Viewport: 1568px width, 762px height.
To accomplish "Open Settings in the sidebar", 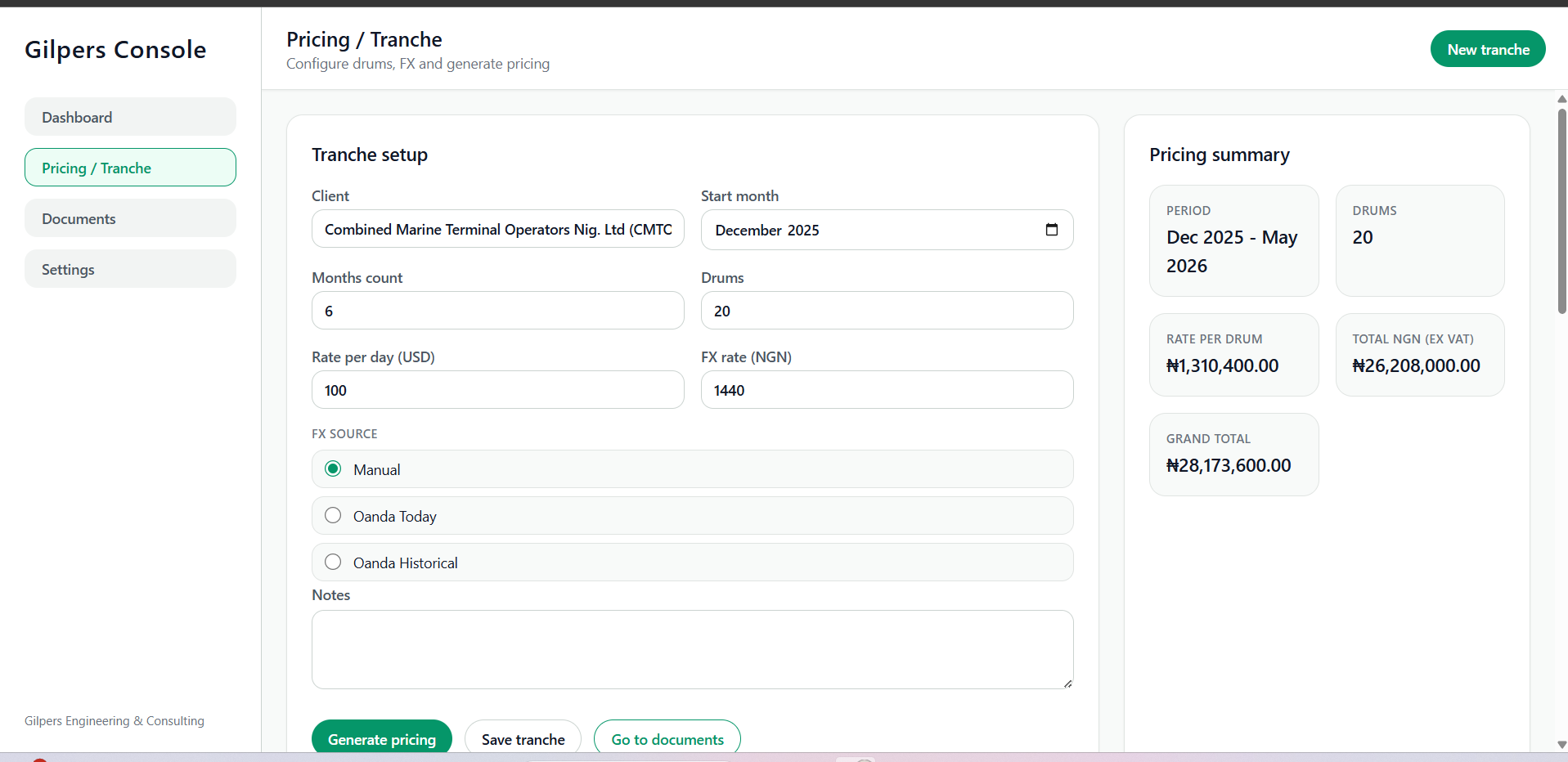I will (130, 269).
